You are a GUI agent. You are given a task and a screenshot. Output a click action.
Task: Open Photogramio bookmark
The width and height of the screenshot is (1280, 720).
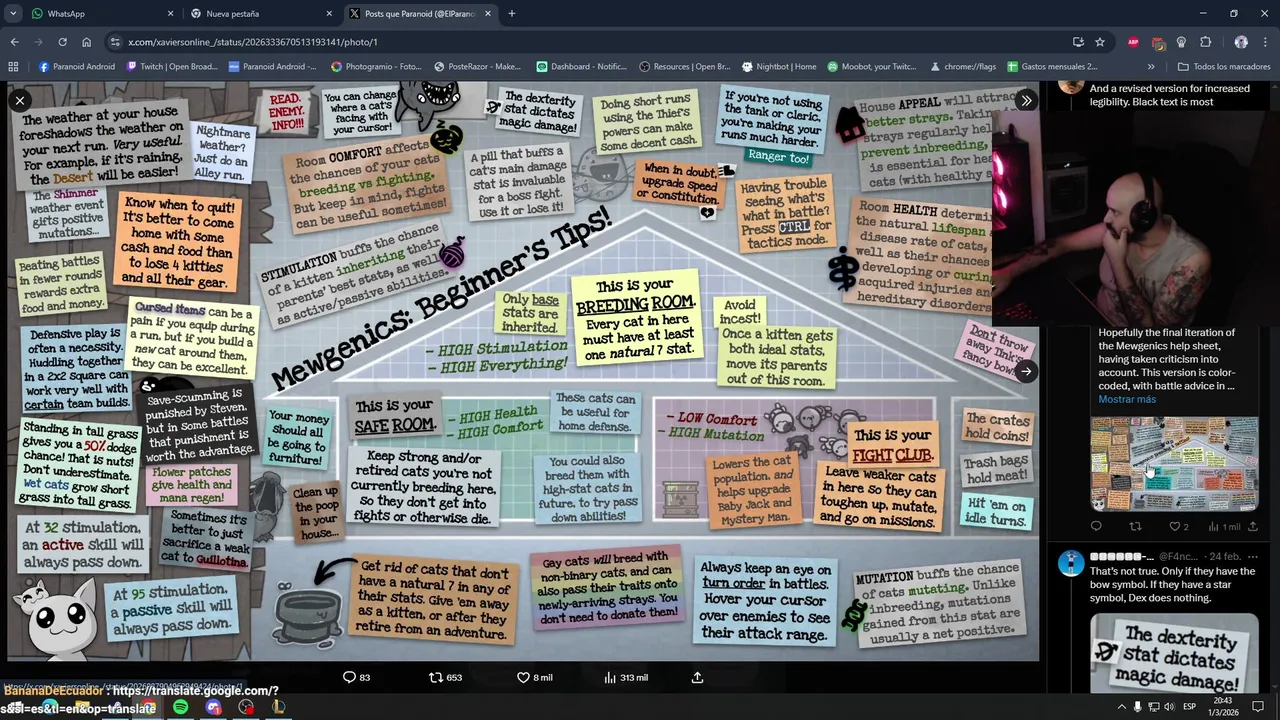[376, 67]
